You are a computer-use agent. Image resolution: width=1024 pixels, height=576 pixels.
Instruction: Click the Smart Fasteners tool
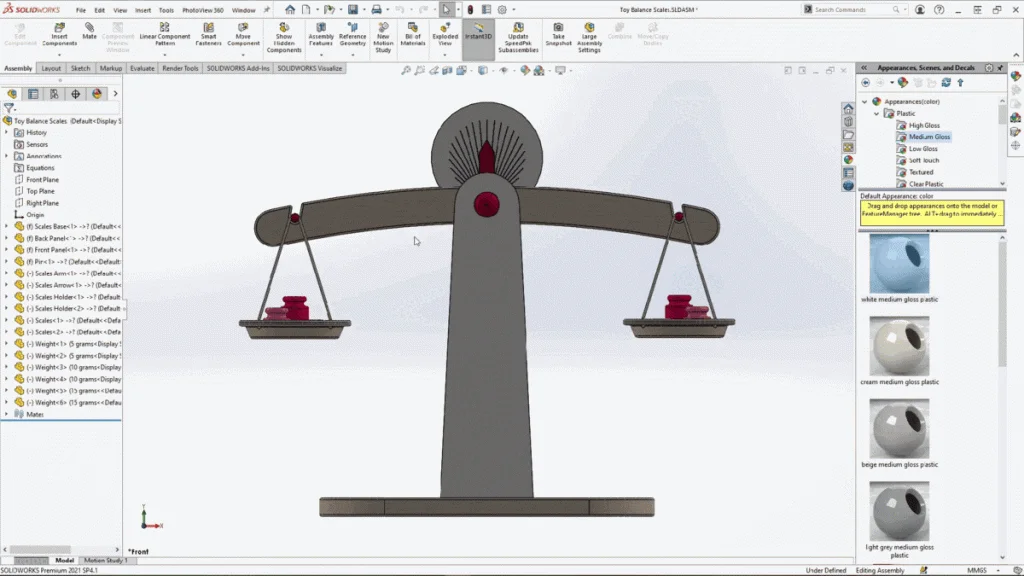click(x=208, y=34)
